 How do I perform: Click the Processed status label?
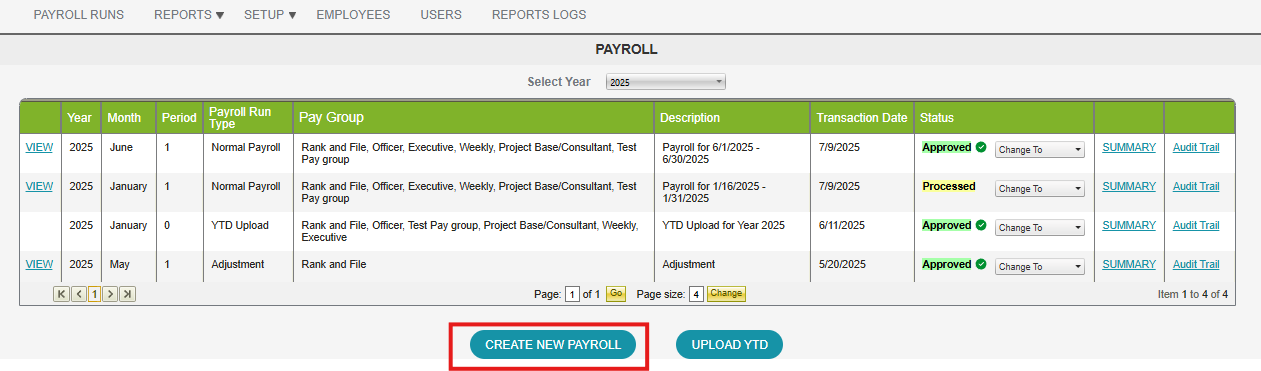(949, 186)
